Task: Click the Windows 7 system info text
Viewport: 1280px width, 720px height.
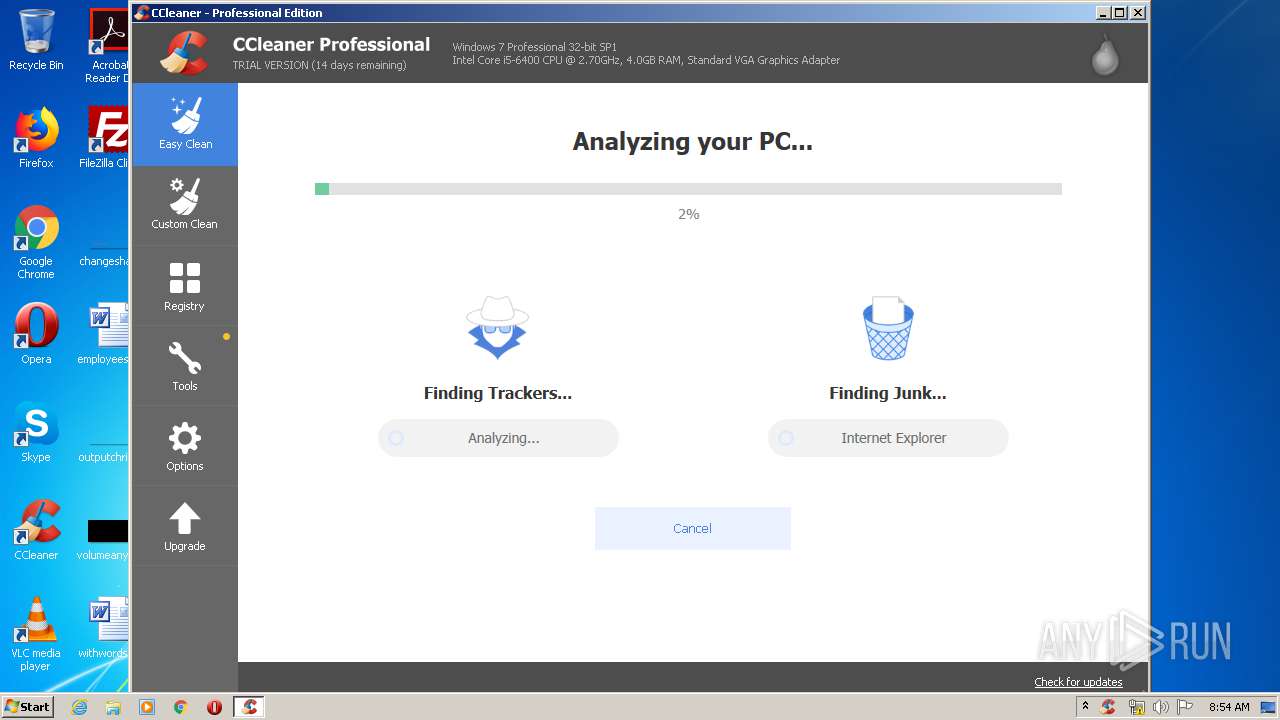Action: 534,47
